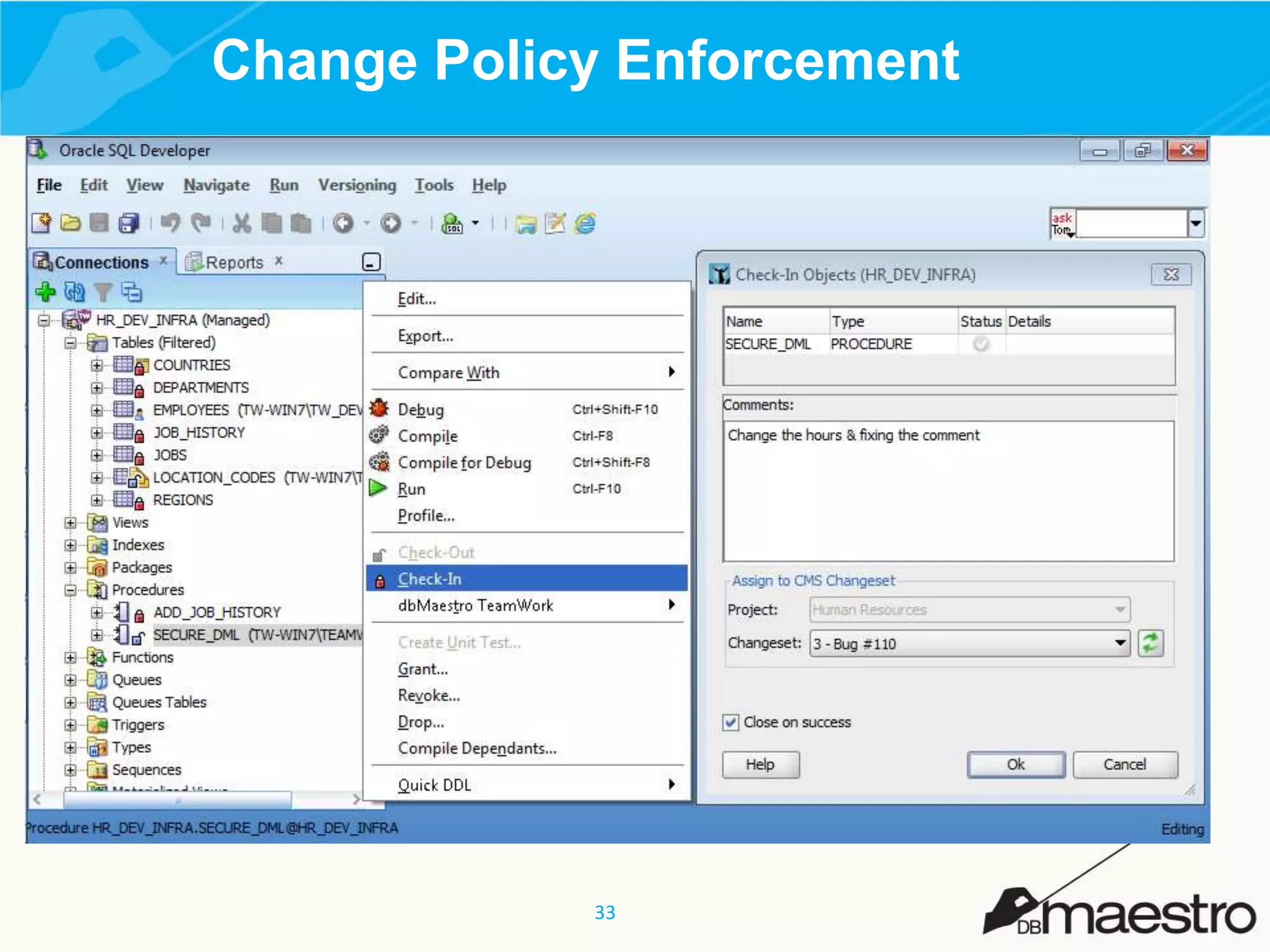
Task: Click the ask Tom search icon
Action: (1063, 224)
